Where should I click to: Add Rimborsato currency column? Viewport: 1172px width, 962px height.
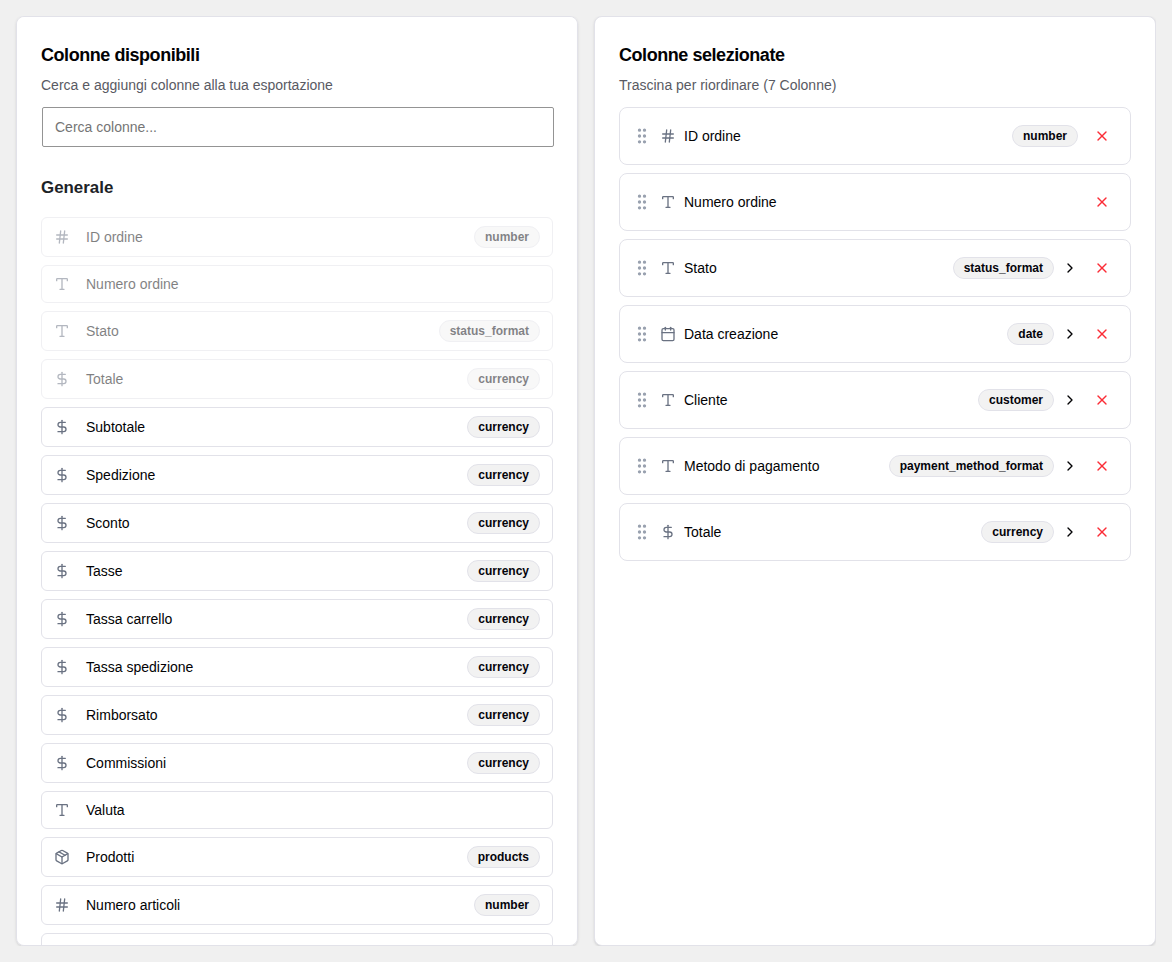coord(297,715)
